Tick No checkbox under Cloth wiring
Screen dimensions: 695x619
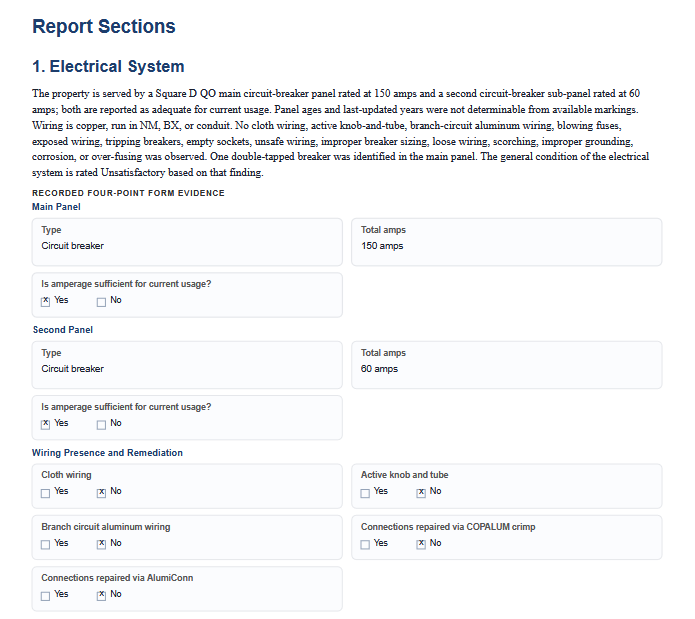click(102, 493)
